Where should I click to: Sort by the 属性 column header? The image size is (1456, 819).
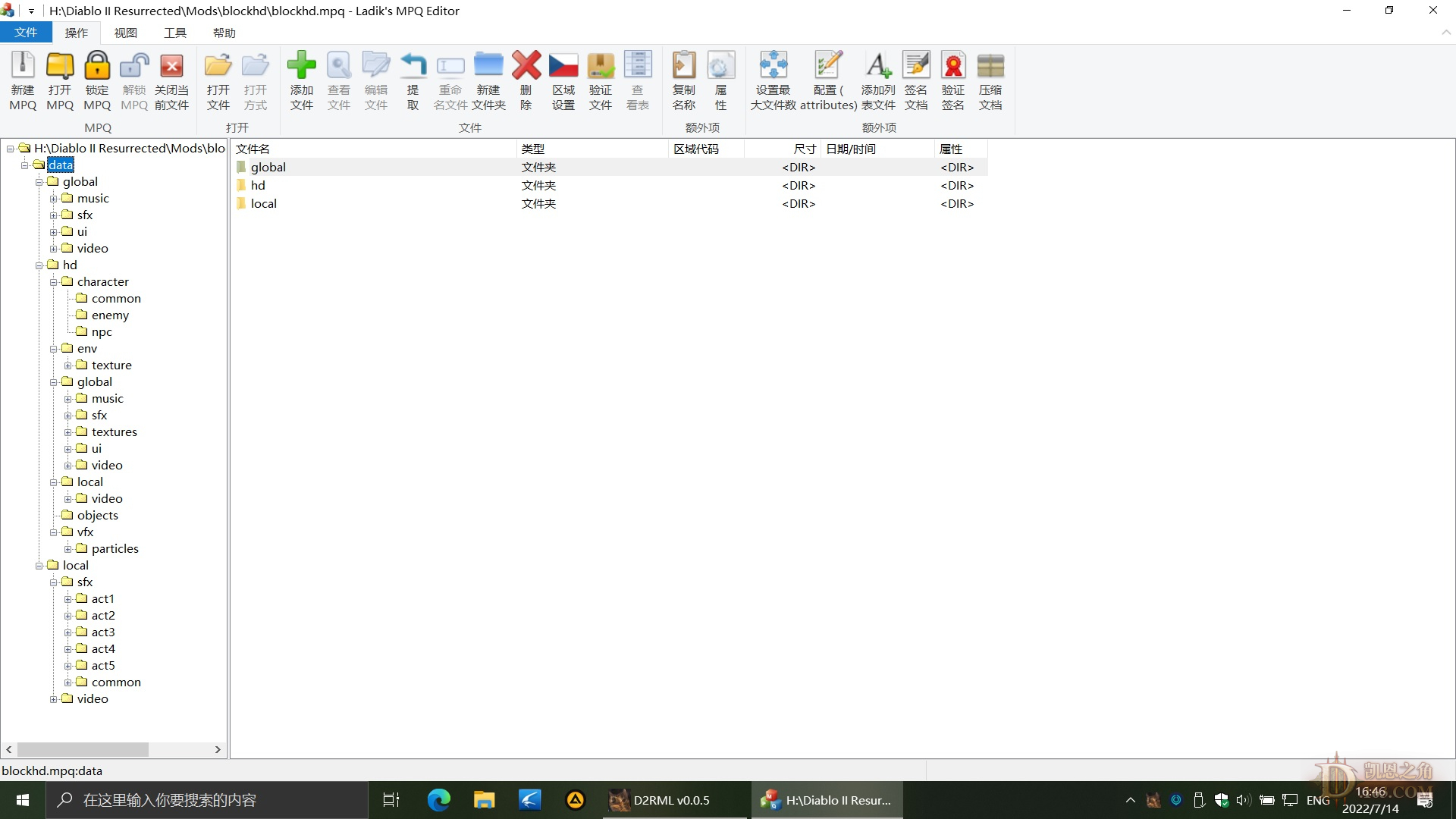pyautogui.click(x=961, y=149)
